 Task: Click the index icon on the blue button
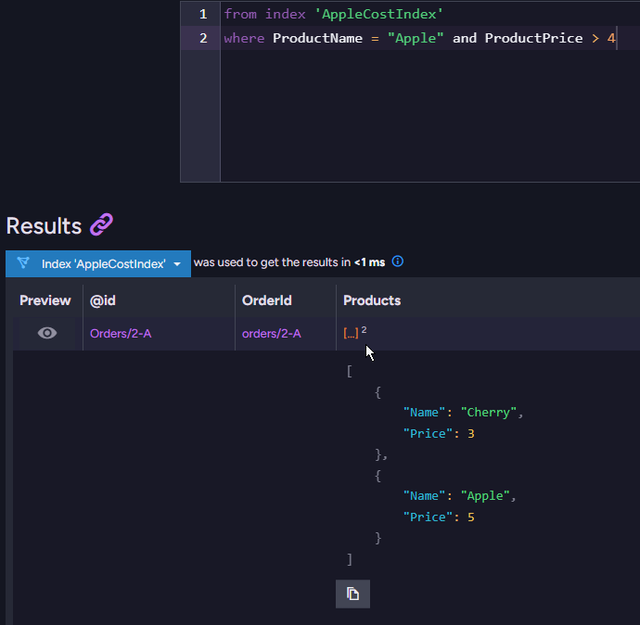[x=24, y=263]
